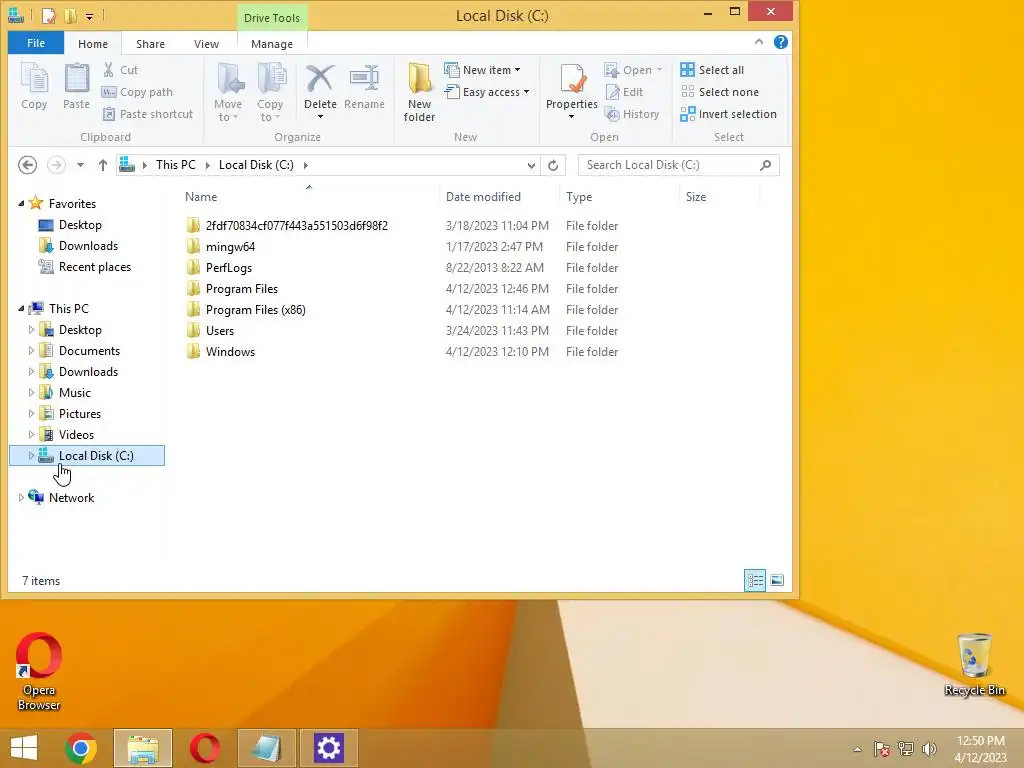Collapse the ribbon with chevron
This screenshot has height=768, width=1024.
(759, 42)
